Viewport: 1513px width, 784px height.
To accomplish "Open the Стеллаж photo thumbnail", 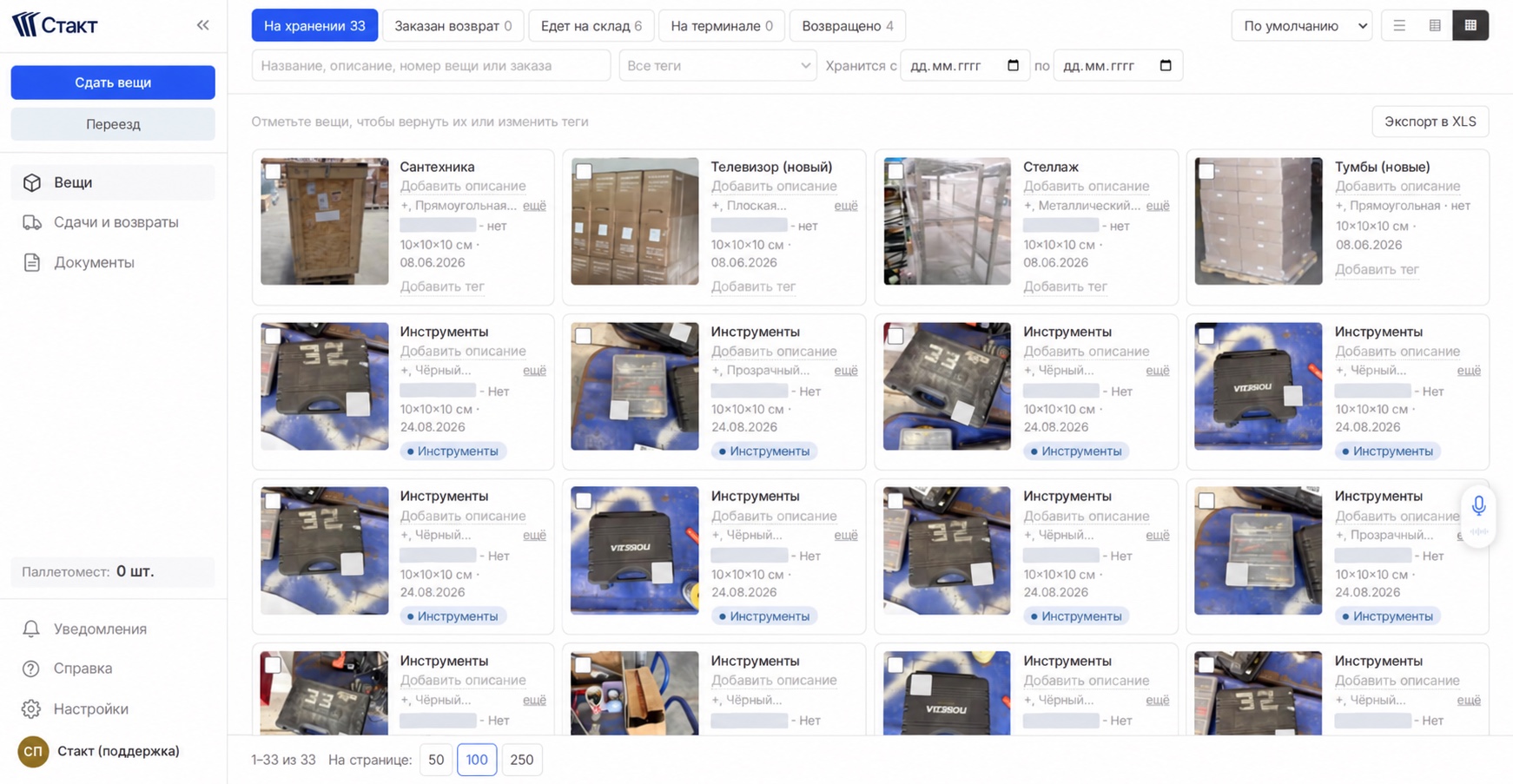I will 947,221.
